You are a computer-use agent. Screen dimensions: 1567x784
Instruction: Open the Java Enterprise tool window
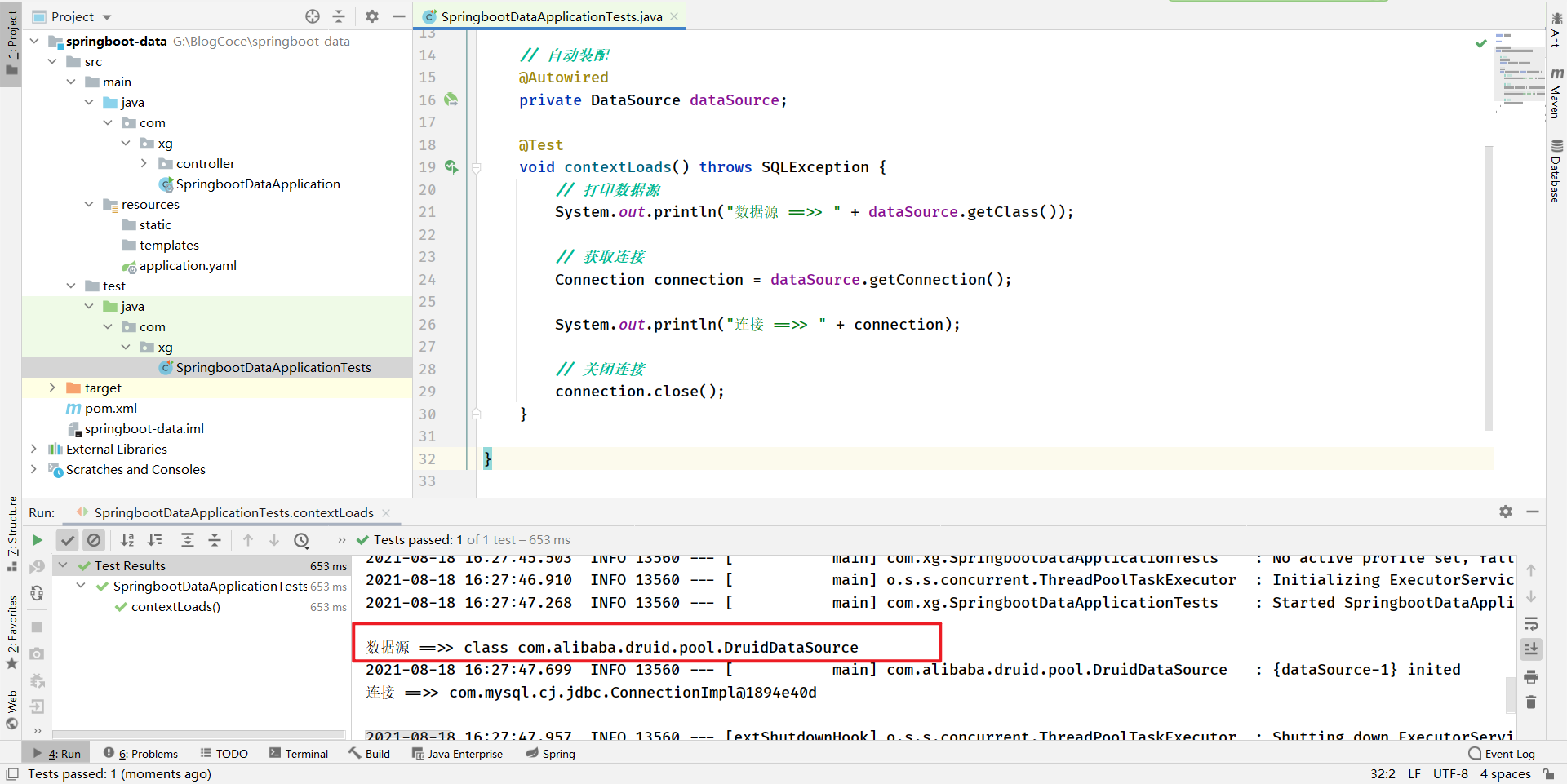(458, 753)
